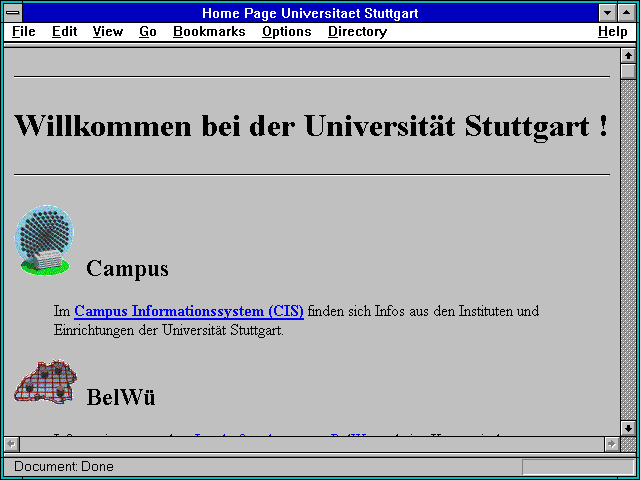Click the BelWü heading text
This screenshot has height=480, width=640.
121,397
